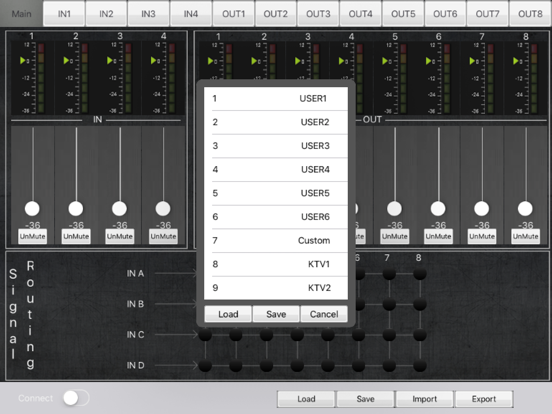The height and width of the screenshot is (414, 552).
Task: Select preset 2 USER2
Action: [276, 122]
